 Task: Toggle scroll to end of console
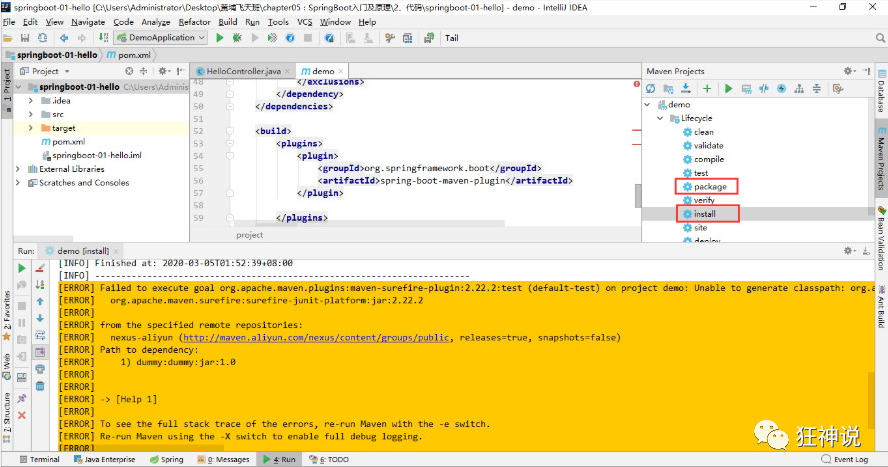pos(40,352)
